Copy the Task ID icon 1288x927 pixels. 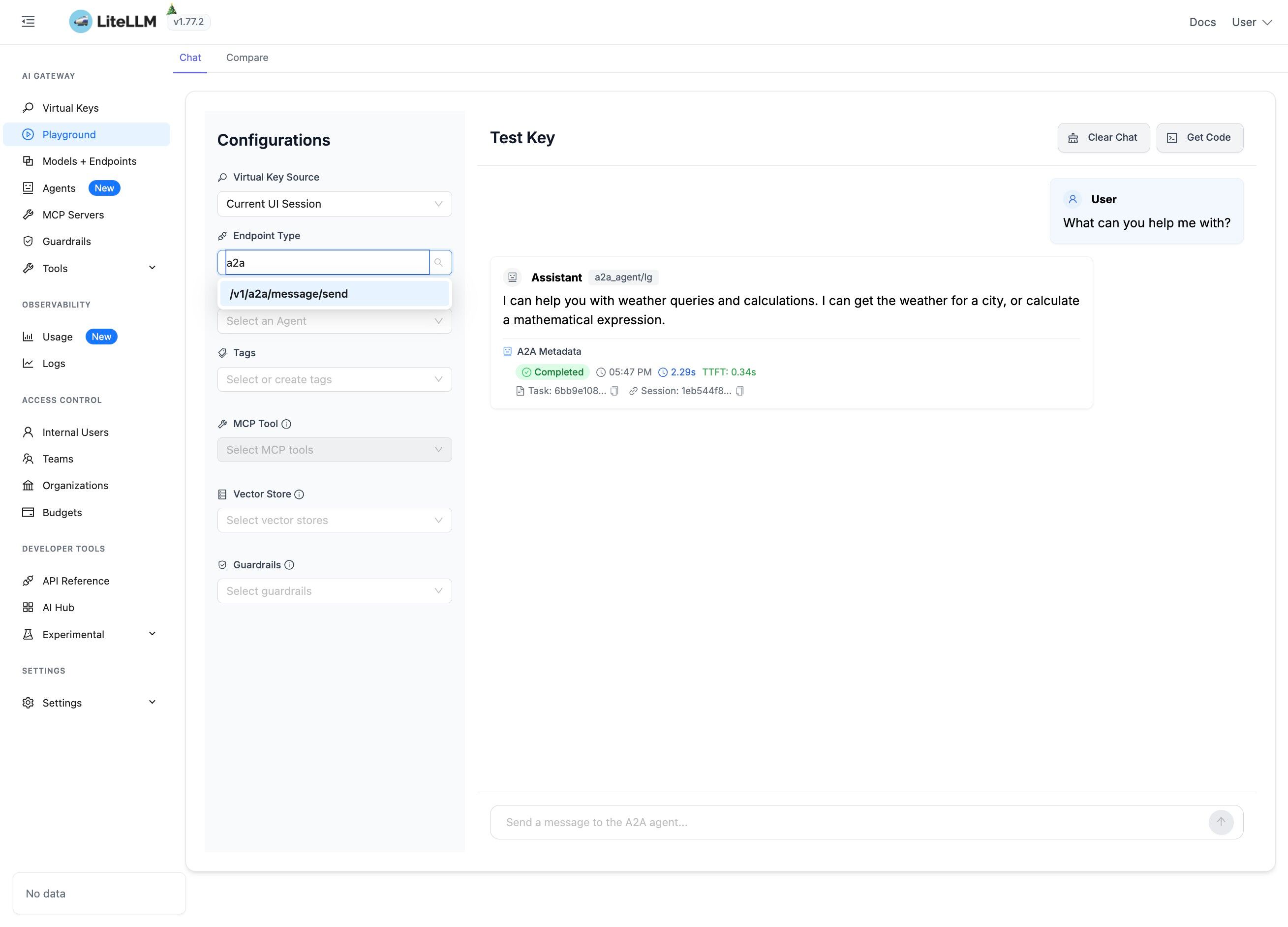tap(614, 391)
